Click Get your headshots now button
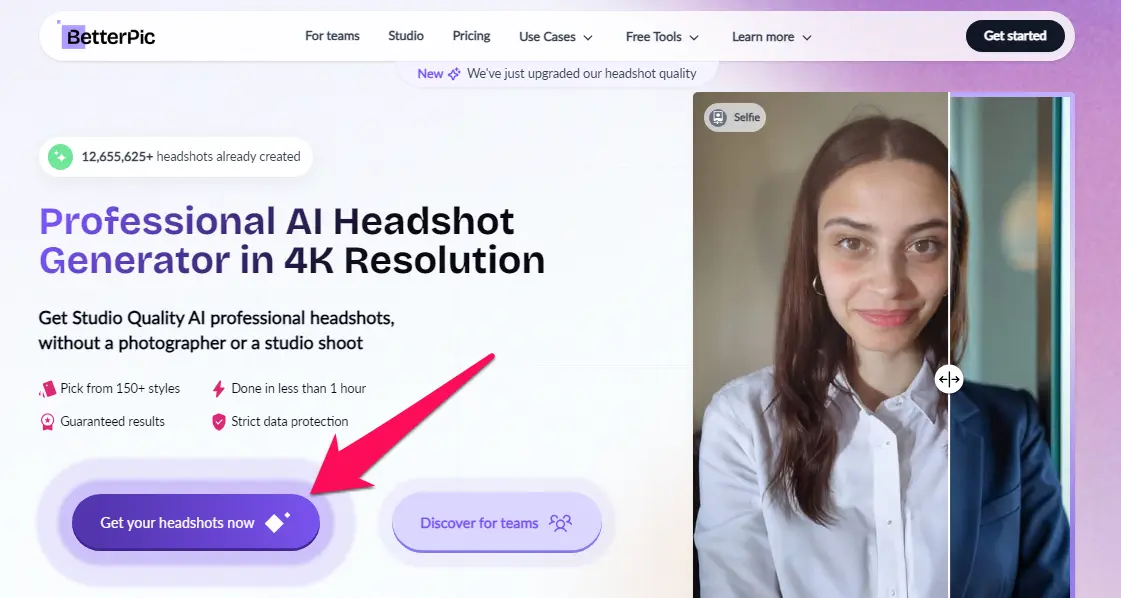The width and height of the screenshot is (1121, 598). click(x=195, y=523)
